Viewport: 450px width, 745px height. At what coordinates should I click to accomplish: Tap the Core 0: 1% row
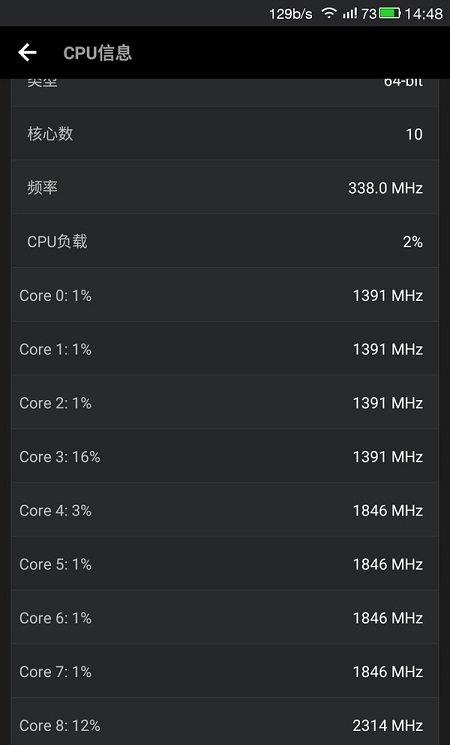tap(225, 295)
